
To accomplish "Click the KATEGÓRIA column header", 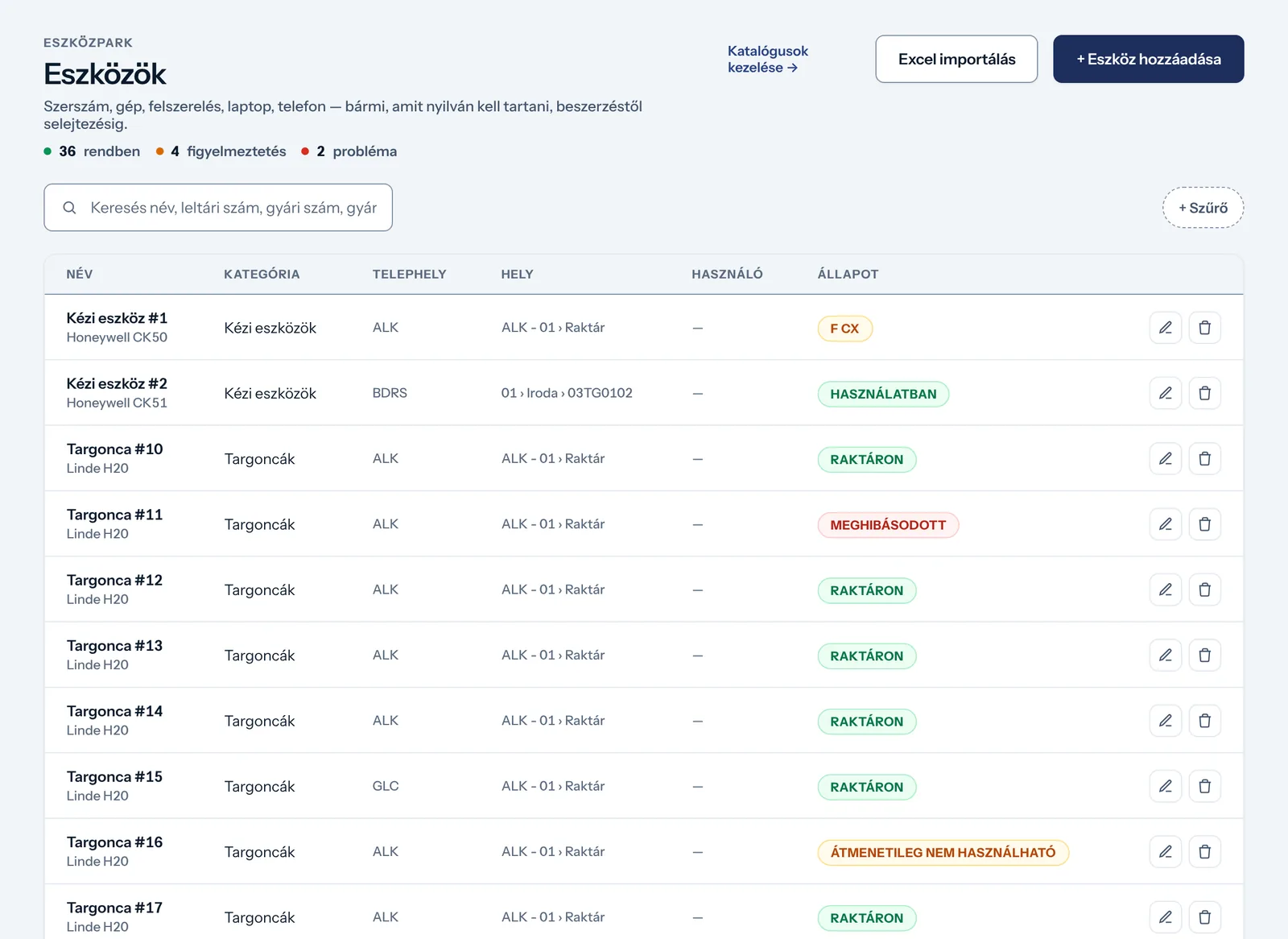I will 262,274.
